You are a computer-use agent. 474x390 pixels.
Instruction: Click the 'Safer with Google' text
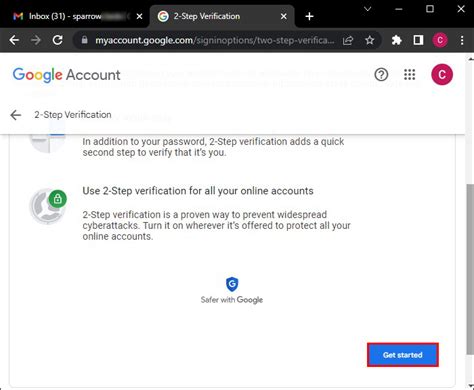click(x=232, y=300)
